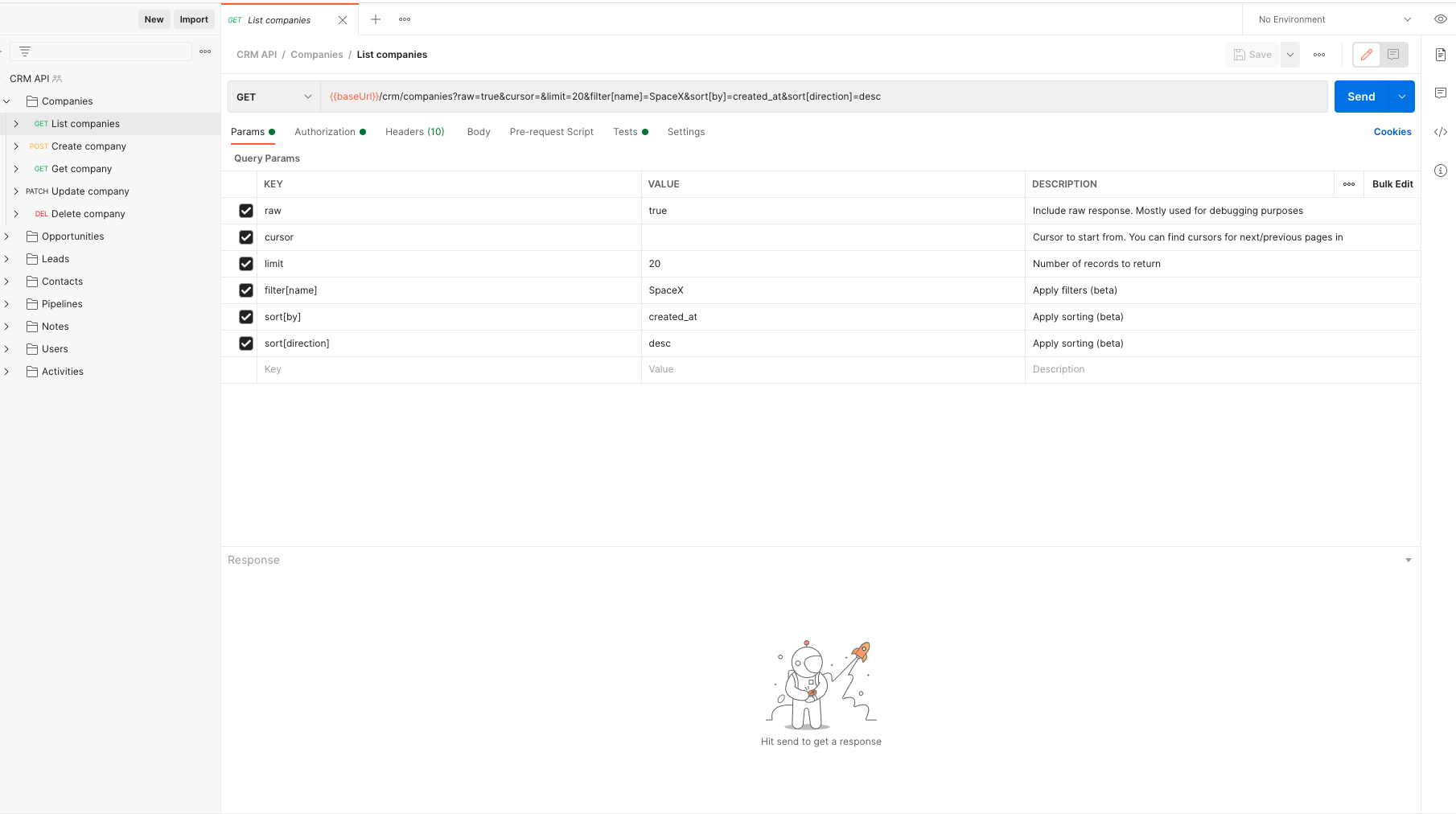1456x814 pixels.
Task: Expand the Opportunities folder
Action: pos(7,236)
